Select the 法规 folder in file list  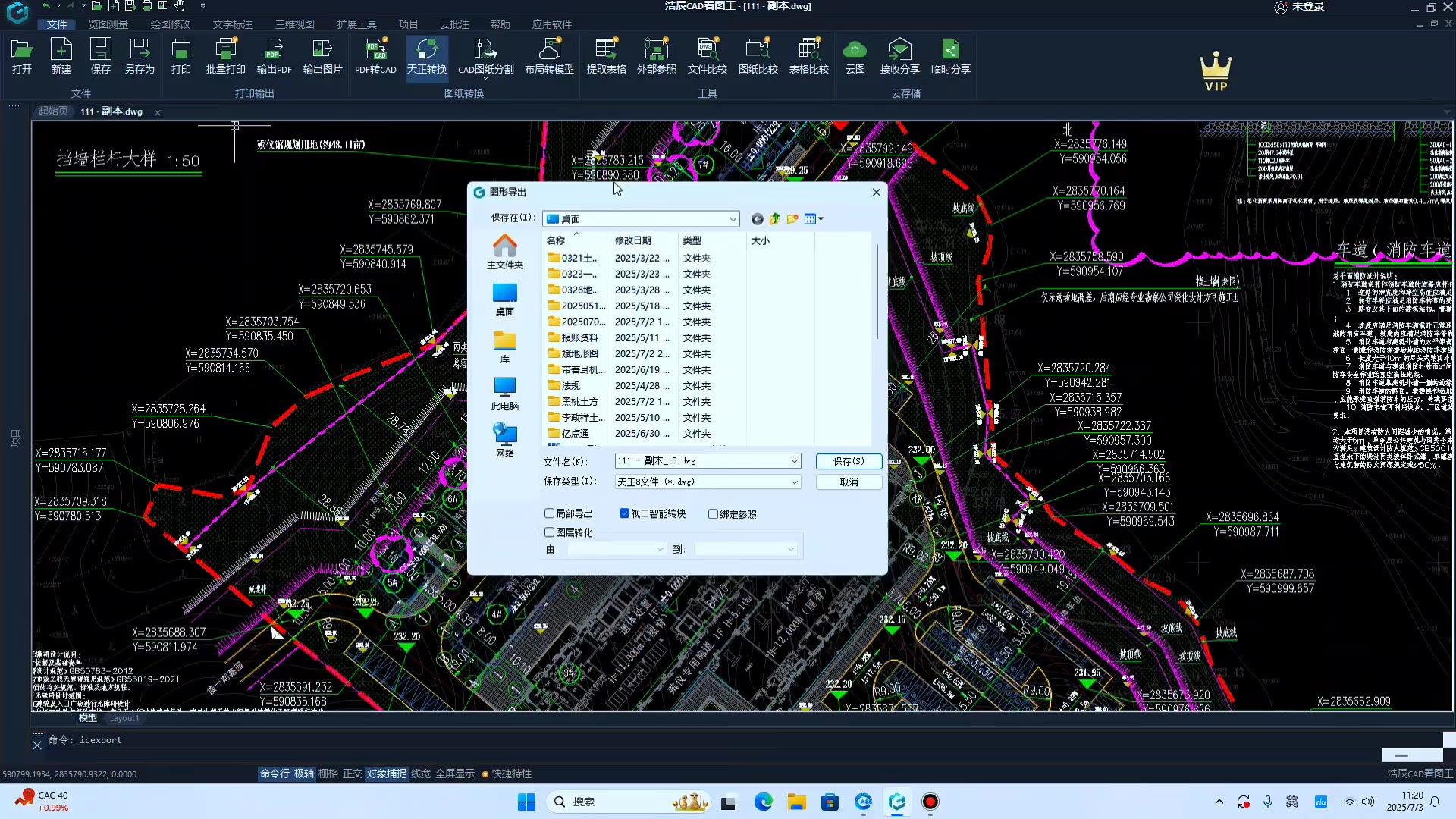(x=571, y=385)
